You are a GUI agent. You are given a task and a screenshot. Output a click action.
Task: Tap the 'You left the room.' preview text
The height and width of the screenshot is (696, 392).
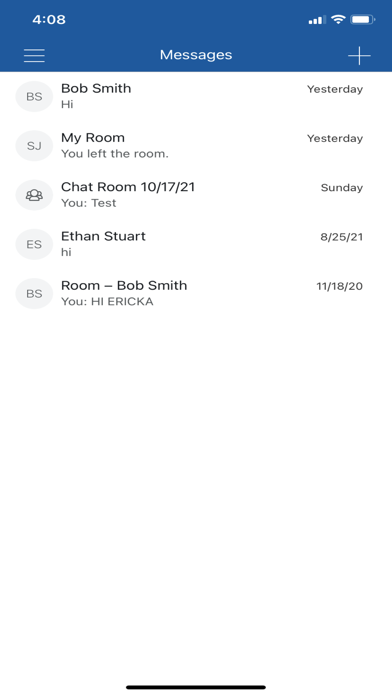coord(115,154)
